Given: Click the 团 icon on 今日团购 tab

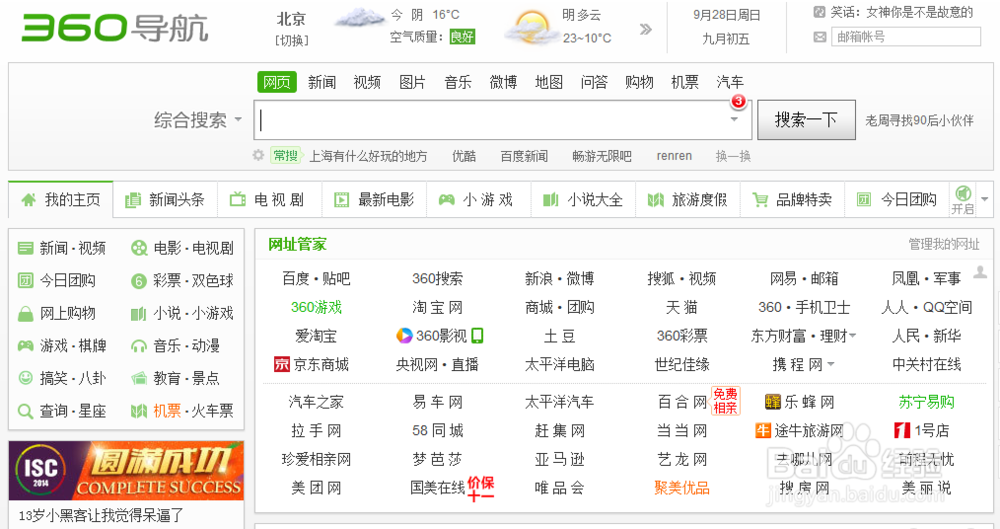Looking at the screenshot, I should click(x=864, y=200).
